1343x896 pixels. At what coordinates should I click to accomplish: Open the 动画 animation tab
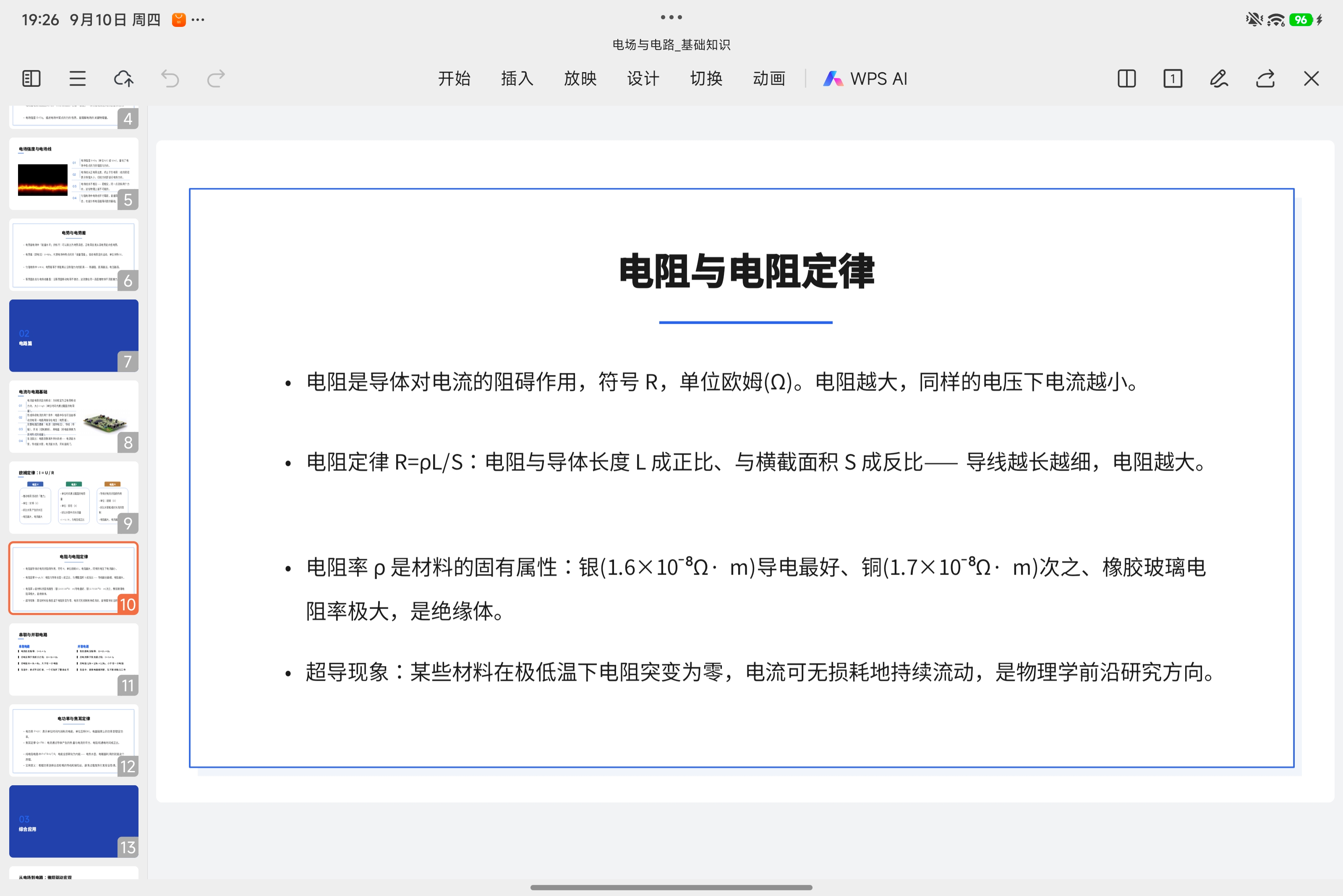769,78
